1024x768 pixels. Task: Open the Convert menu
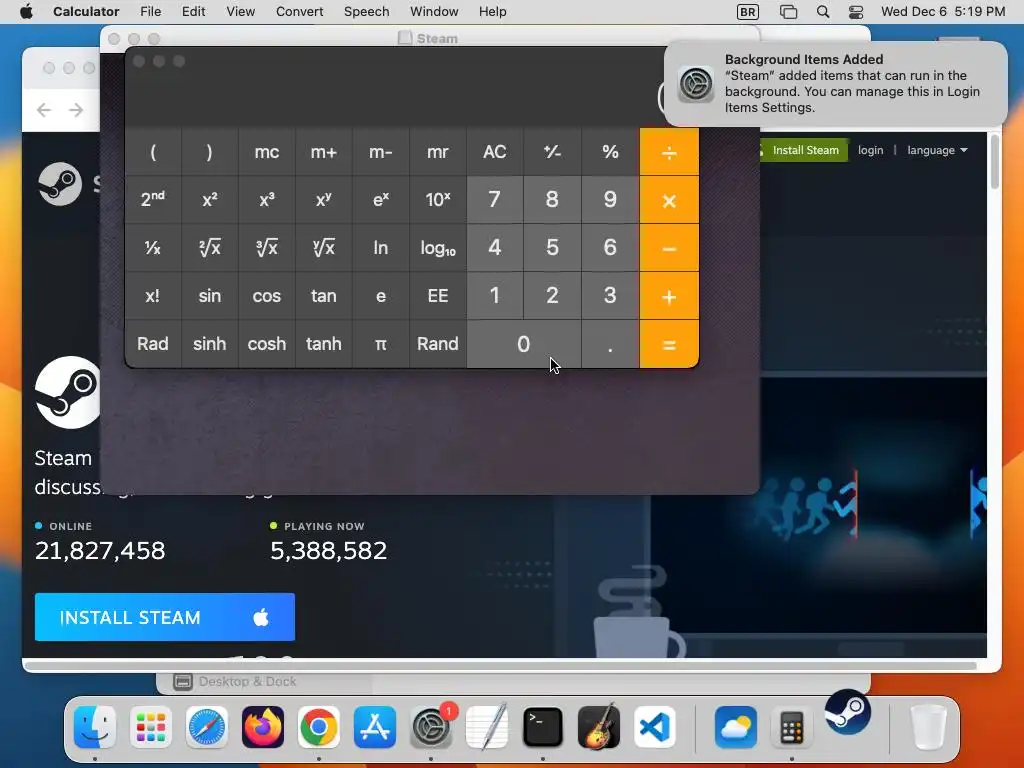point(299,12)
